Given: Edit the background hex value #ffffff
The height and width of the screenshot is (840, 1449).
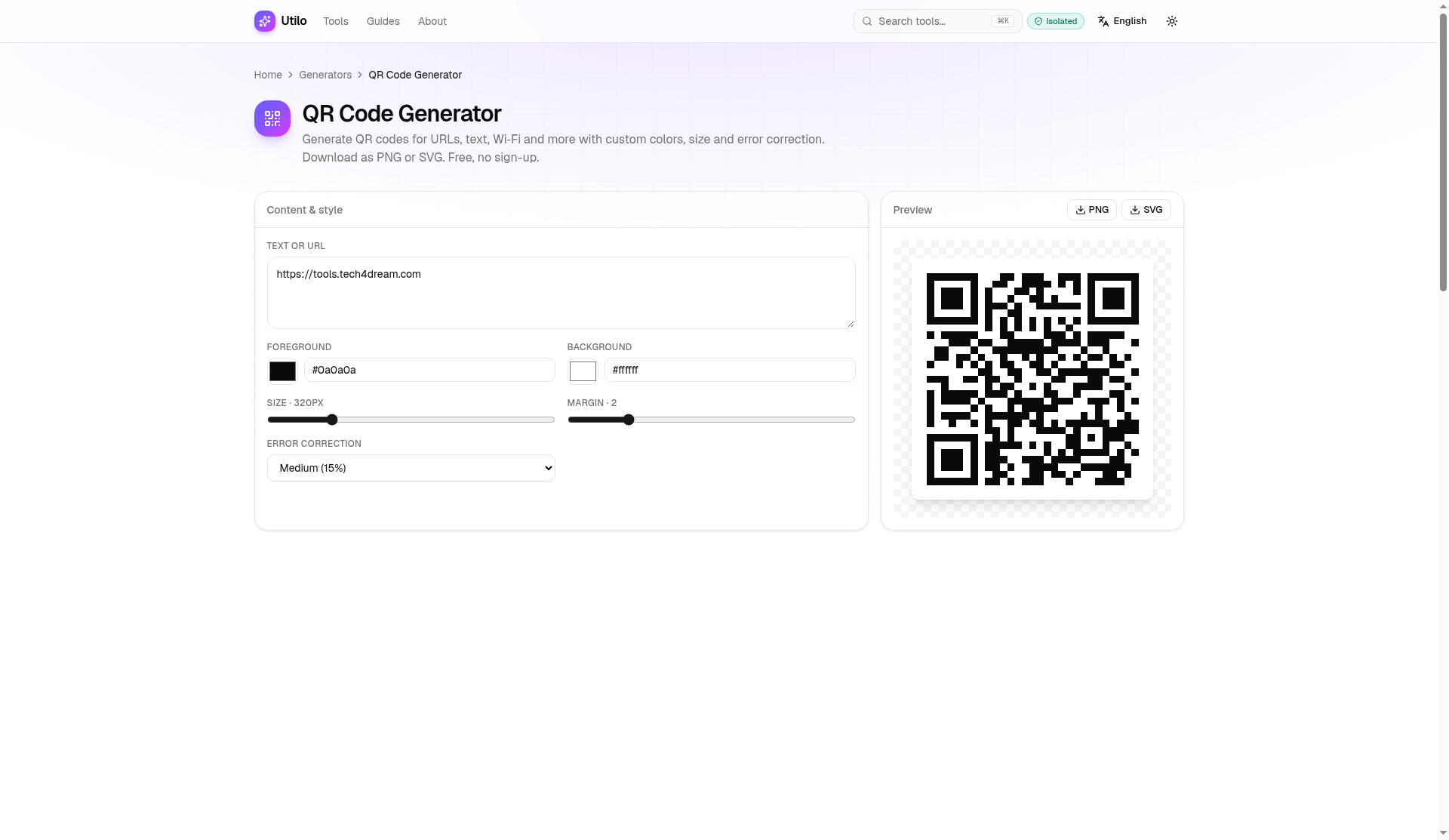Looking at the screenshot, I should 730,370.
